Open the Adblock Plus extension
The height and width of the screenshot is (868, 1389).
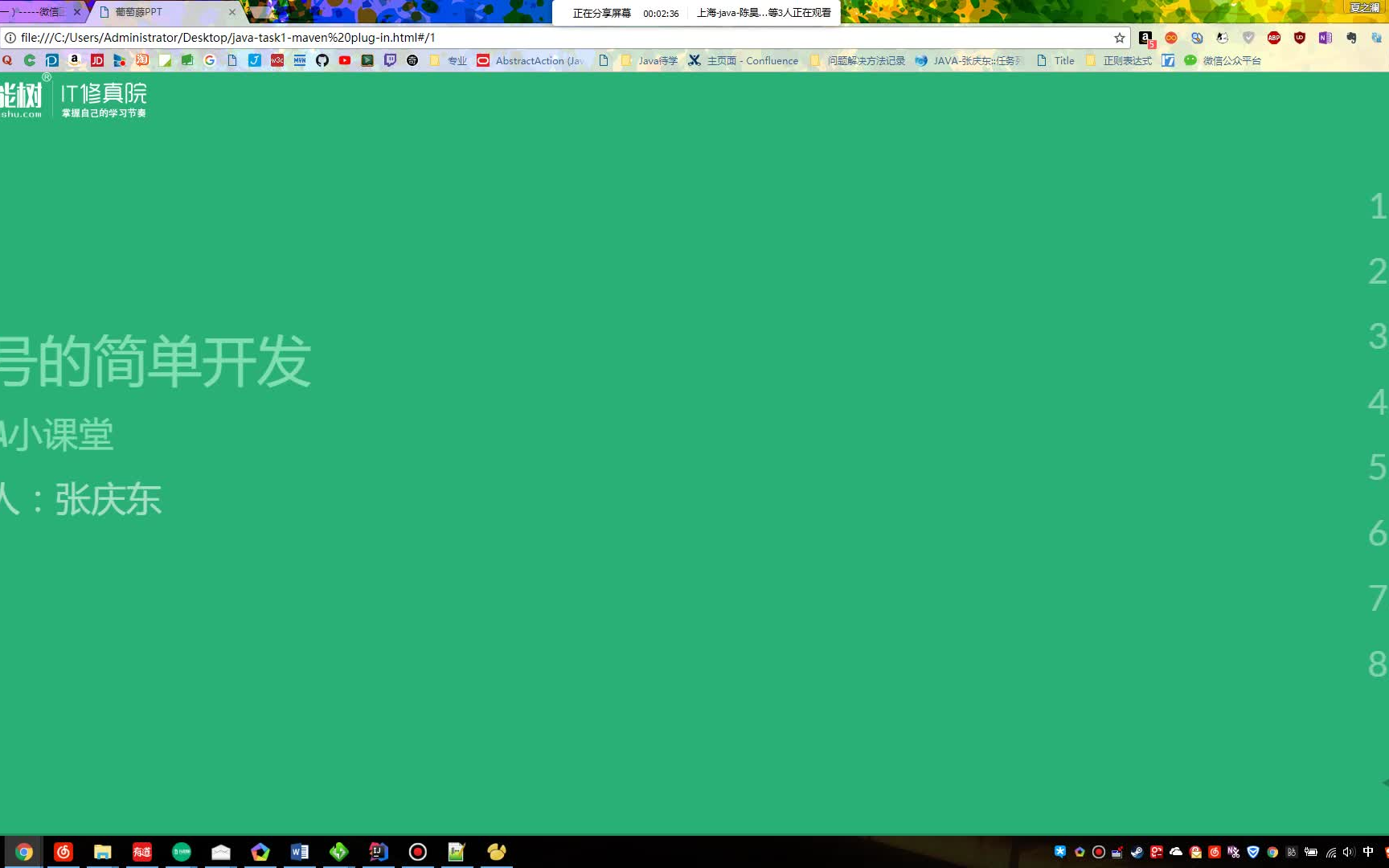[x=1274, y=38]
